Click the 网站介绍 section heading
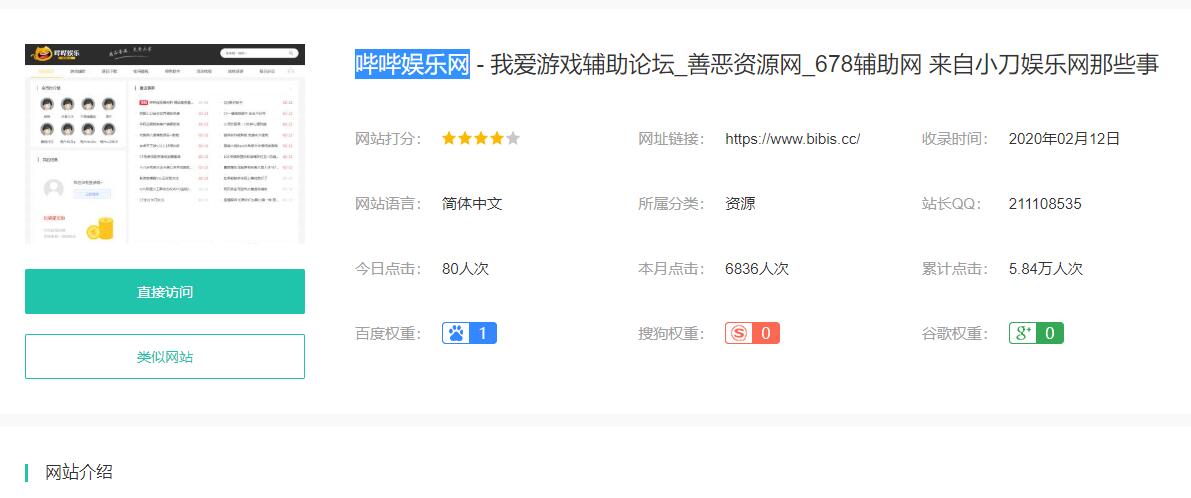This screenshot has height=498, width=1191. point(79,472)
